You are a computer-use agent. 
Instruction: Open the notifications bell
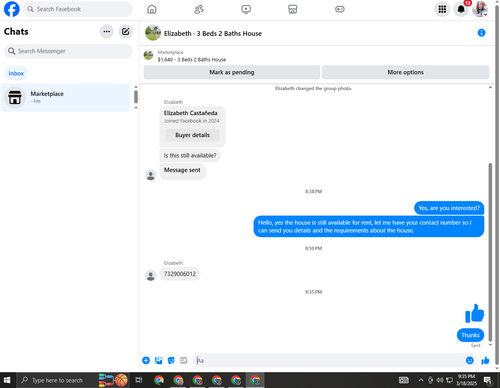(461, 9)
